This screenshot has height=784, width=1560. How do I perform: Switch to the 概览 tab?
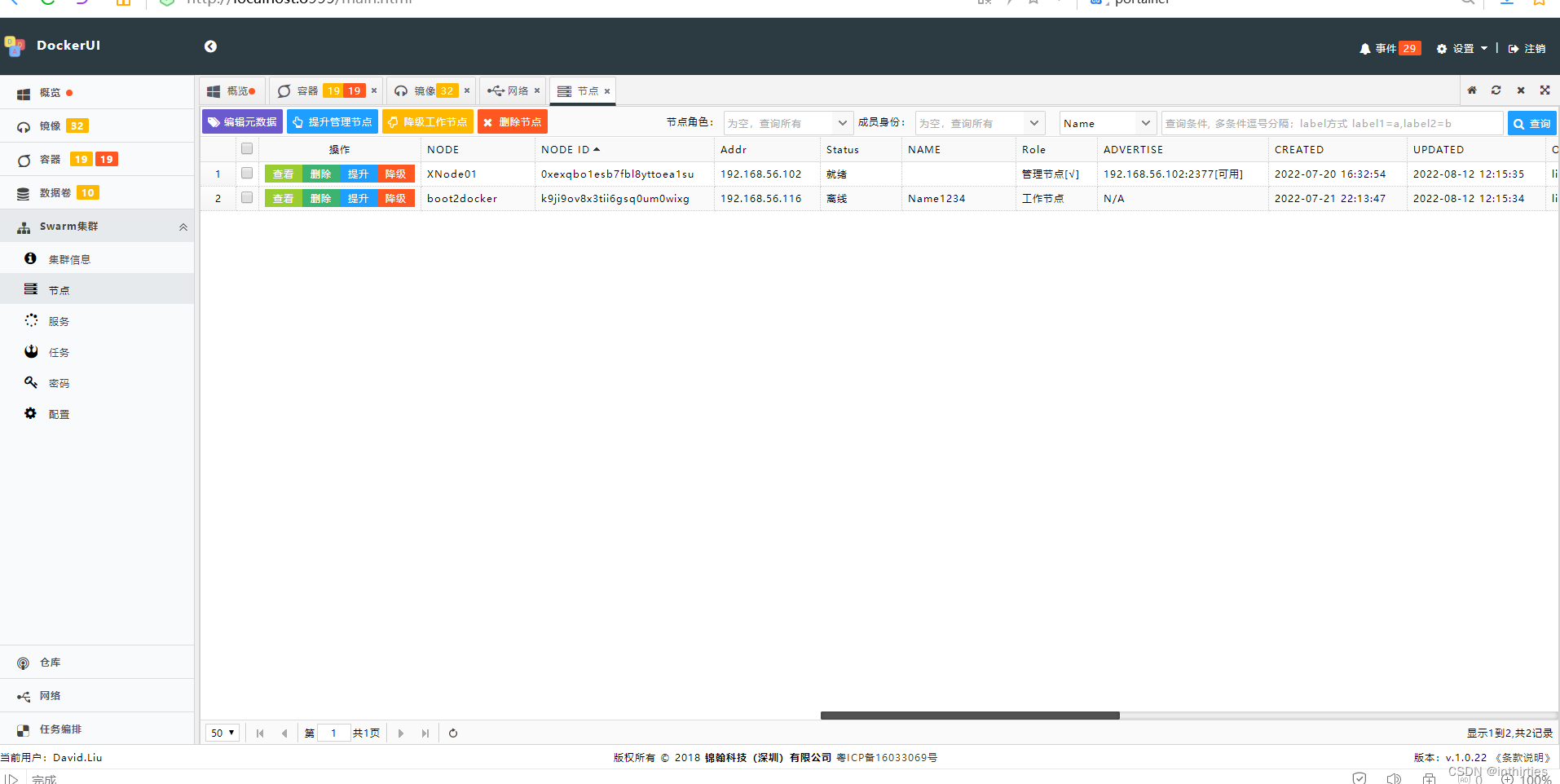coord(231,91)
